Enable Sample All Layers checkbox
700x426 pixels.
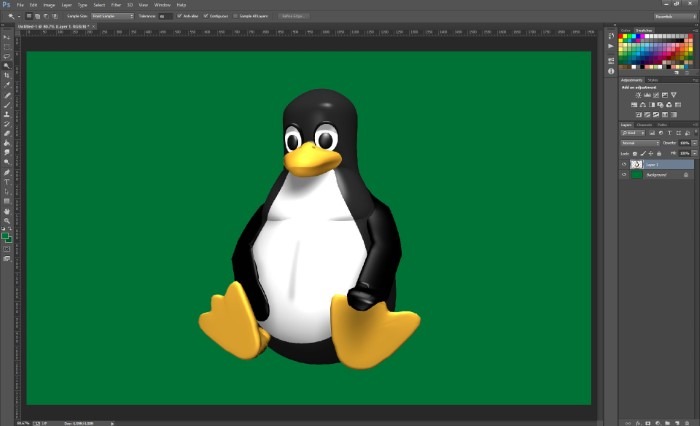point(236,16)
